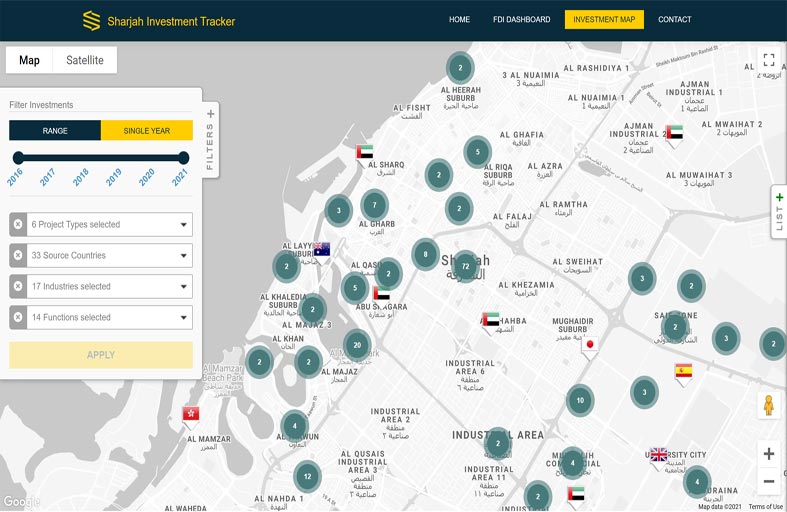This screenshot has height=512, width=787.
Task: Expand the Source Countries dropdown
Action: click(x=109, y=256)
